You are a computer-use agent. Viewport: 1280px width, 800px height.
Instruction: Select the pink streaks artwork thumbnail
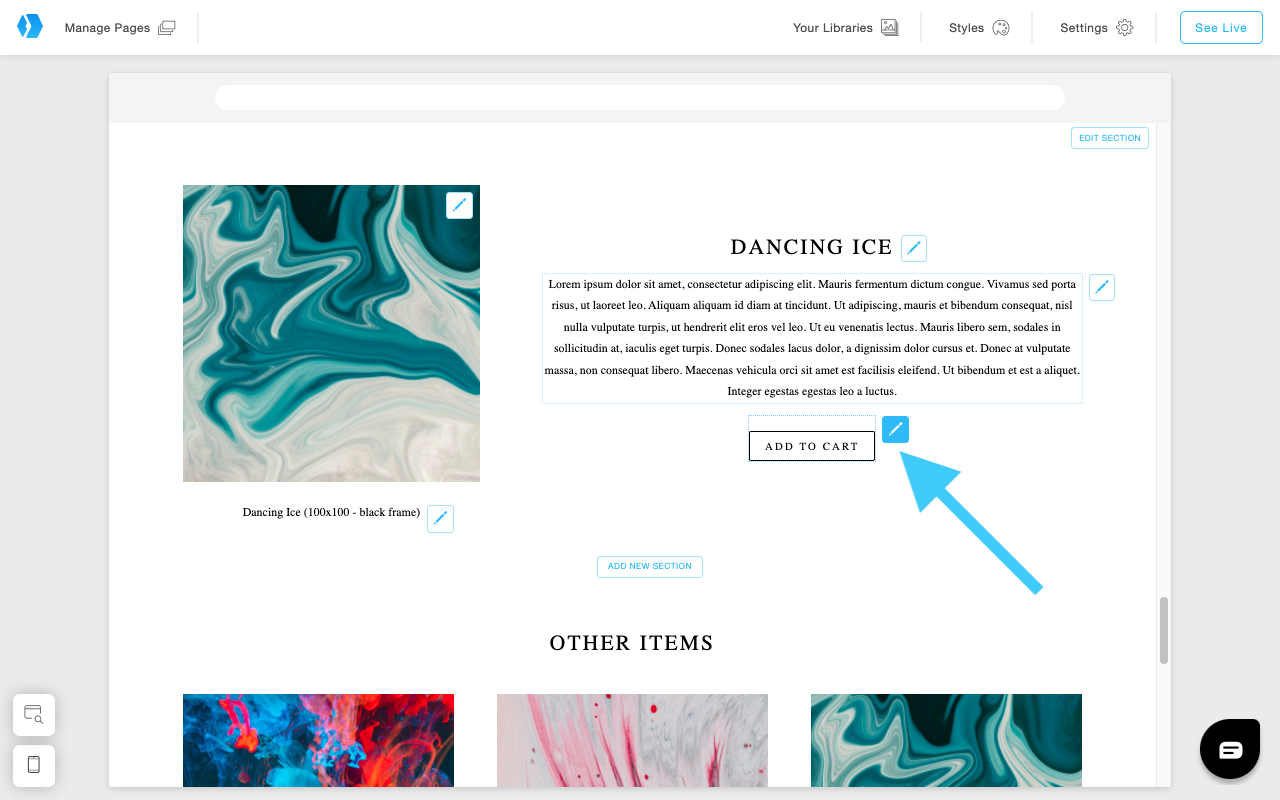[632, 740]
